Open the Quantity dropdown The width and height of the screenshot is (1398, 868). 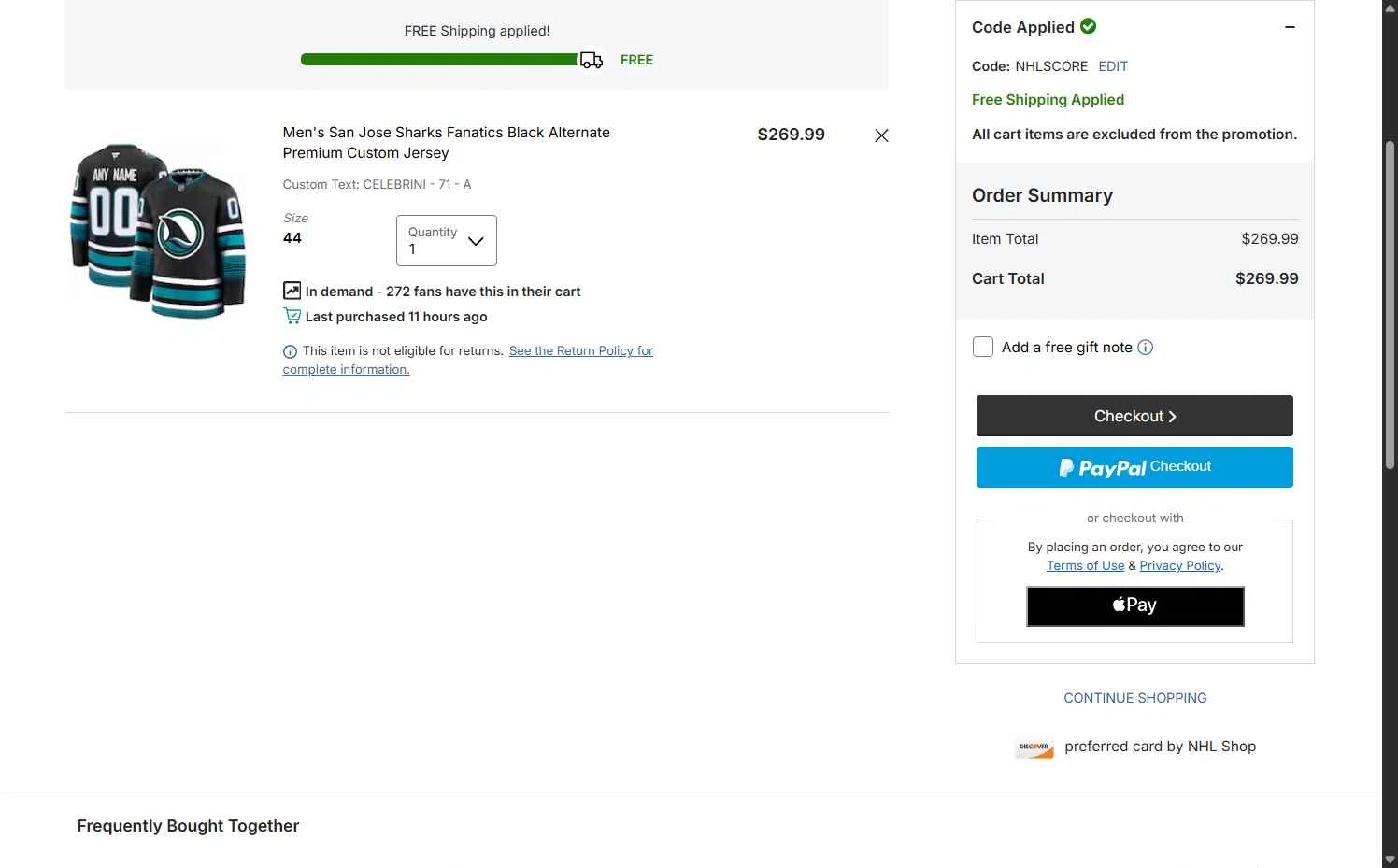447,240
